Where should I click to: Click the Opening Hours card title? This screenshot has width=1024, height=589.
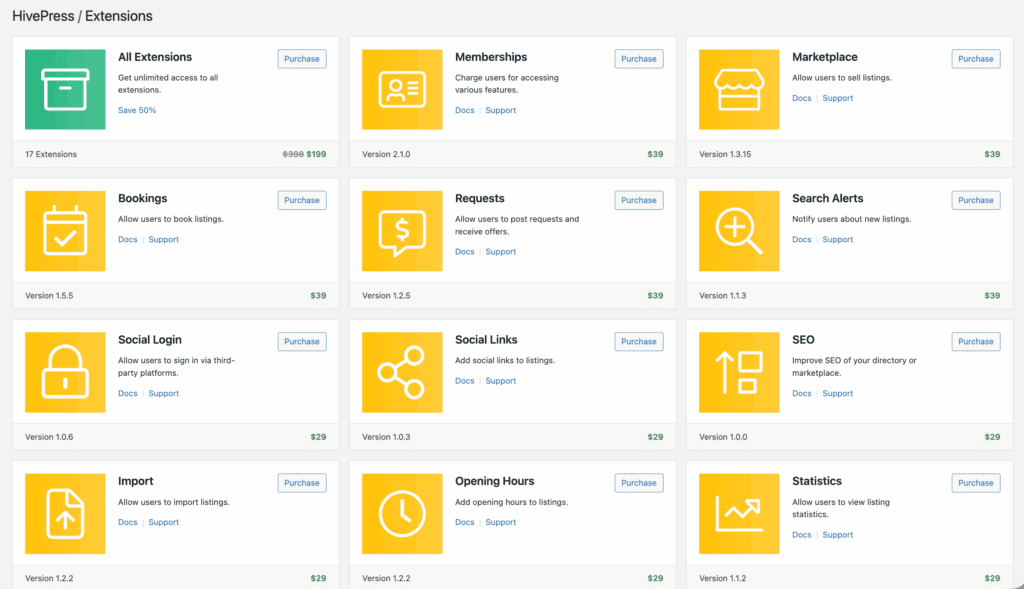(494, 481)
